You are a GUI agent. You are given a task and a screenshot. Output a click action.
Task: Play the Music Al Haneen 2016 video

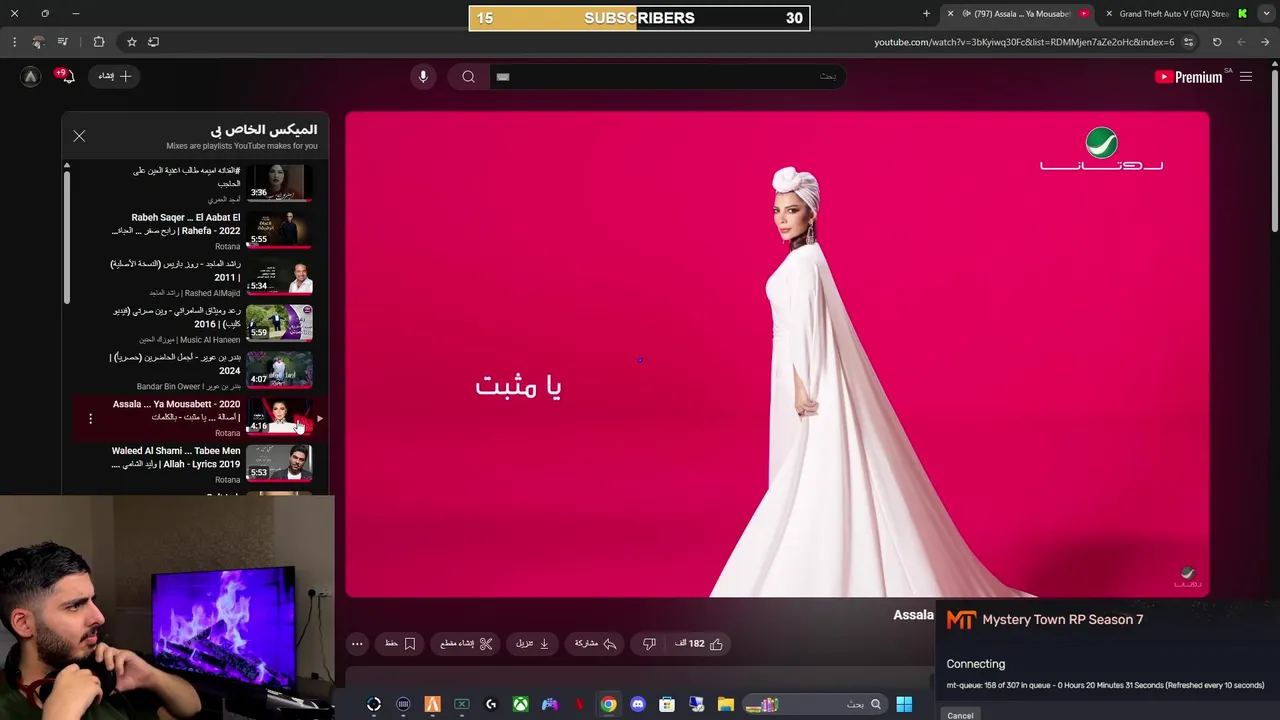click(279, 325)
